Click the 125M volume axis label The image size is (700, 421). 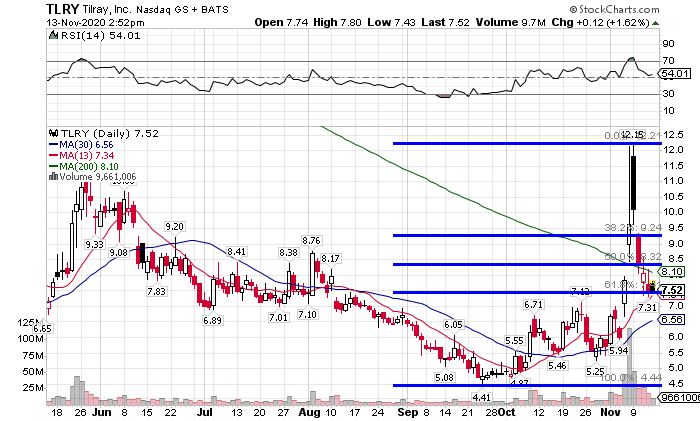point(29,322)
